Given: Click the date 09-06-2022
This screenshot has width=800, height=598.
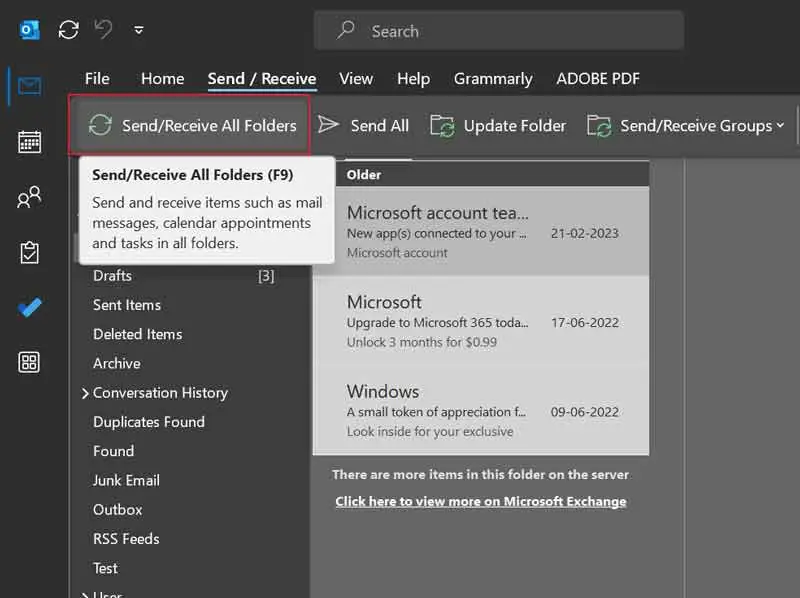Looking at the screenshot, I should (585, 412).
